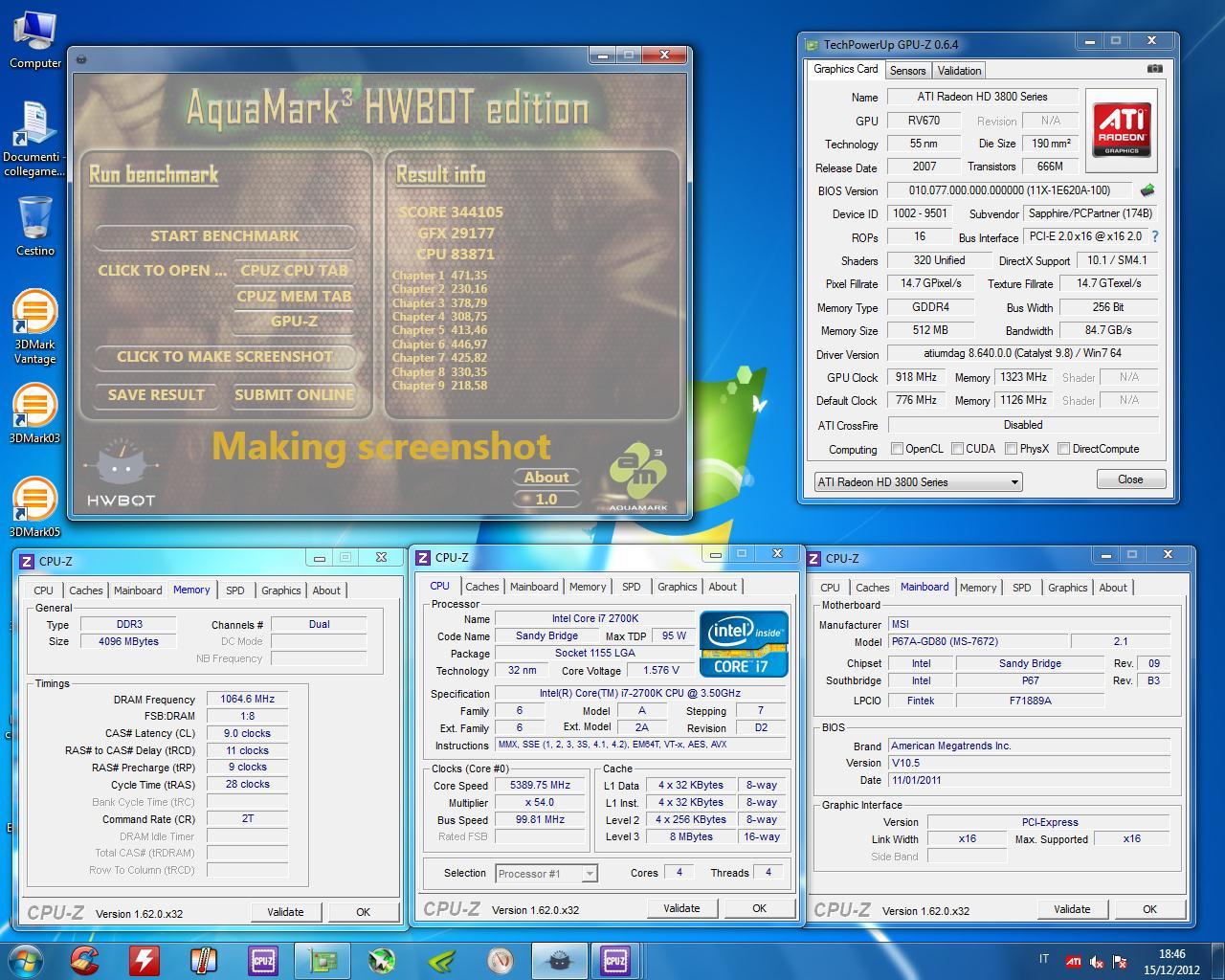This screenshot has width=1225, height=980.
Task: Open the Mainboard tab in the Memory CPU-Z window
Action: 139,590
